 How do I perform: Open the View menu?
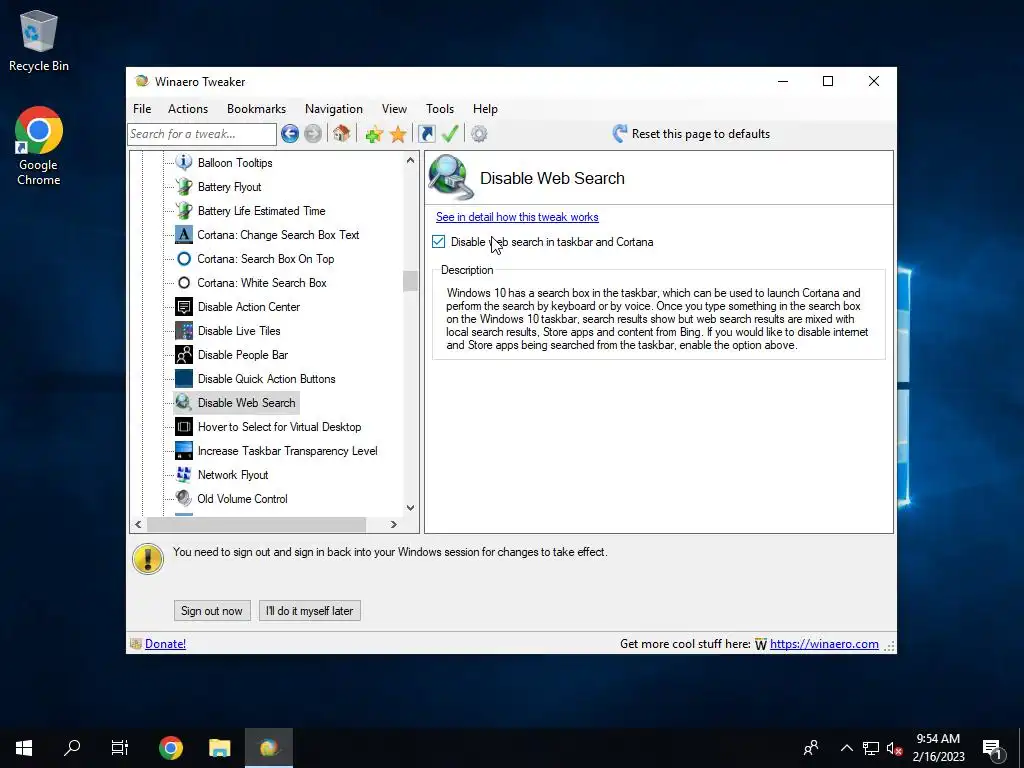pyautogui.click(x=394, y=109)
